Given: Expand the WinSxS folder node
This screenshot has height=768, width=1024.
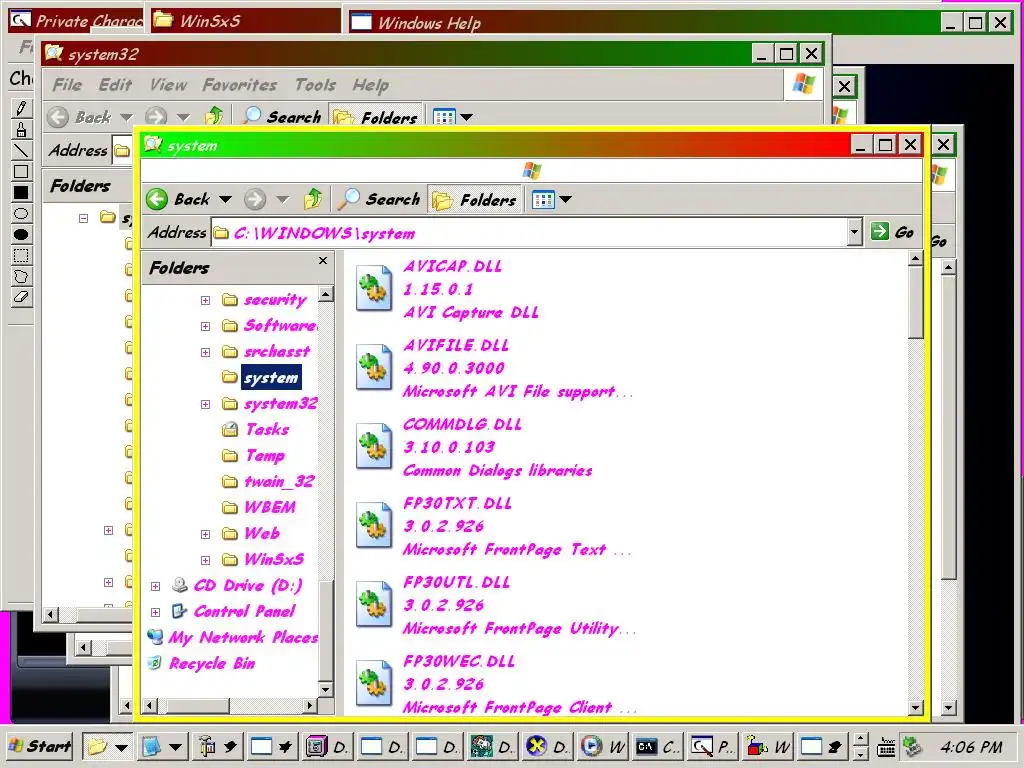Looking at the screenshot, I should (205, 560).
